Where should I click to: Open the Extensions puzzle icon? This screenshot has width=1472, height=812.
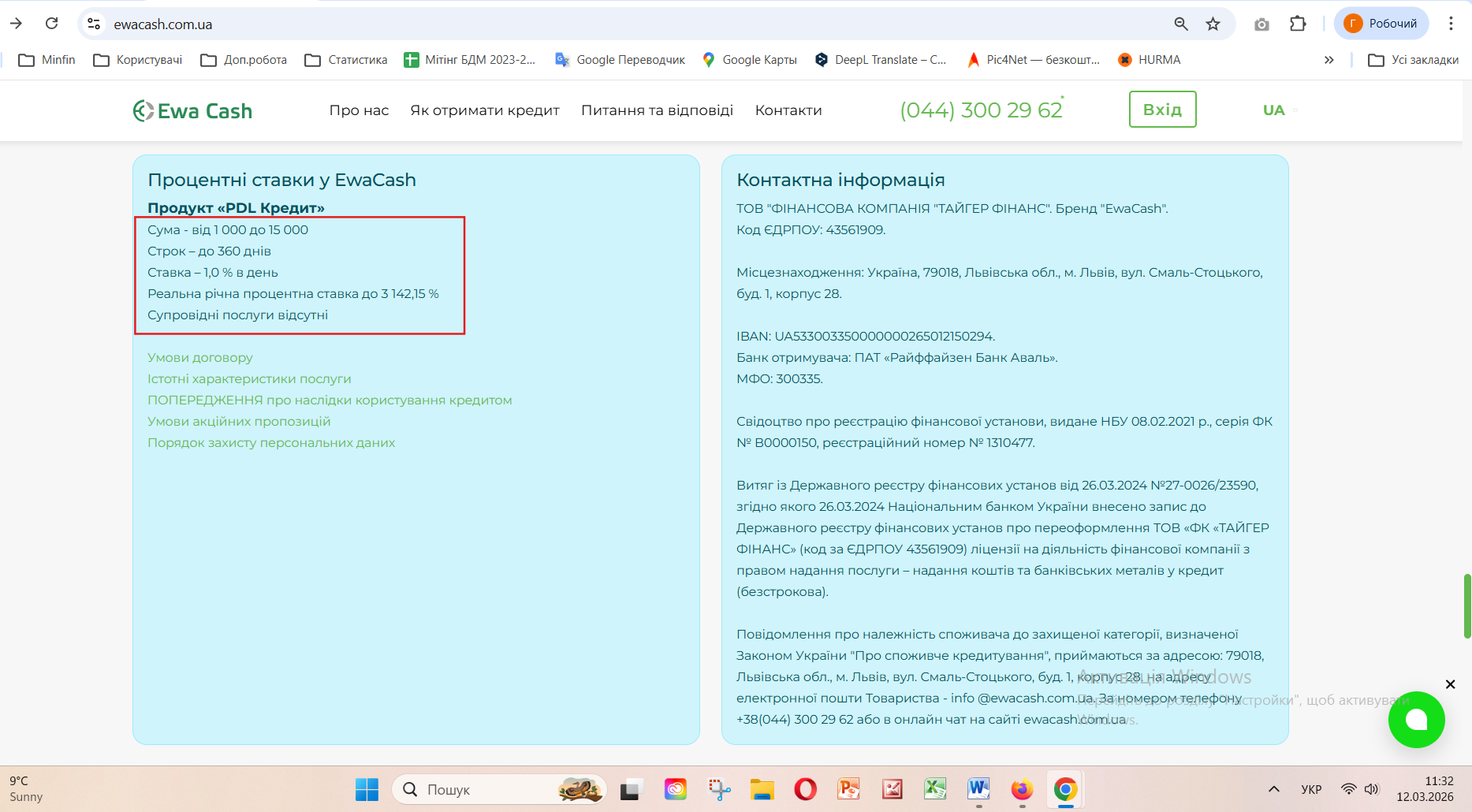coord(1298,24)
